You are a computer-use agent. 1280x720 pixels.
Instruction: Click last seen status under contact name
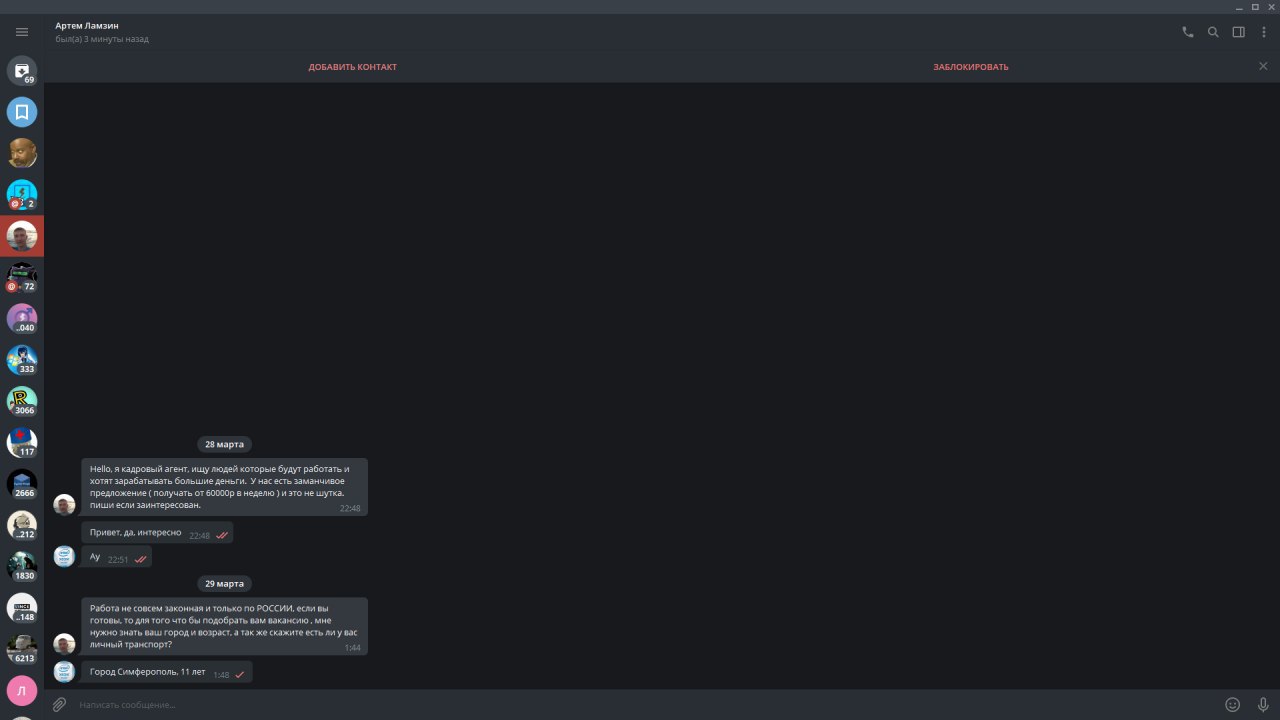click(x=102, y=39)
